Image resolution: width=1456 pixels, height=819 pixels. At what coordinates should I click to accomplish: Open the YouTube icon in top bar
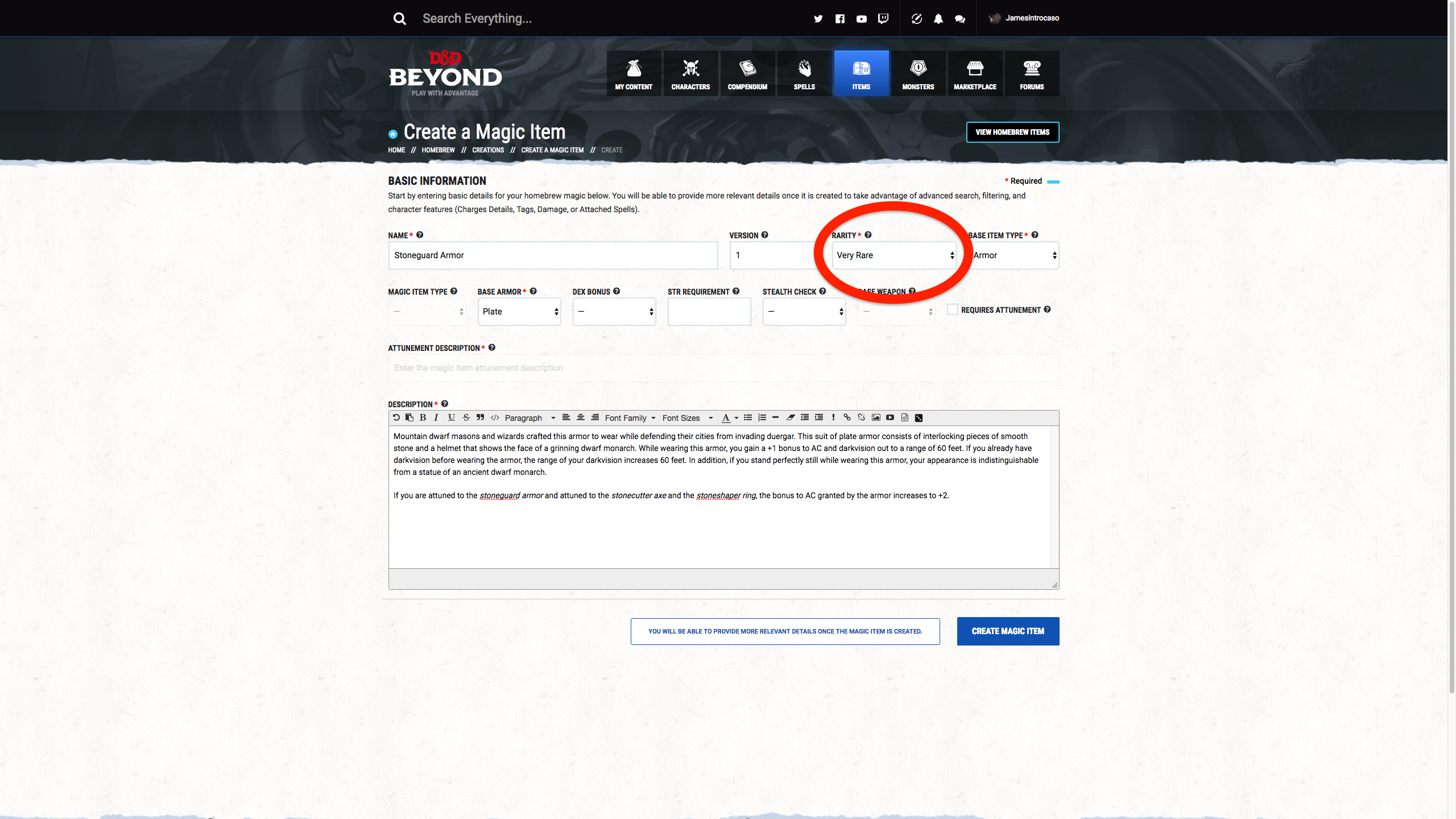(x=862, y=19)
